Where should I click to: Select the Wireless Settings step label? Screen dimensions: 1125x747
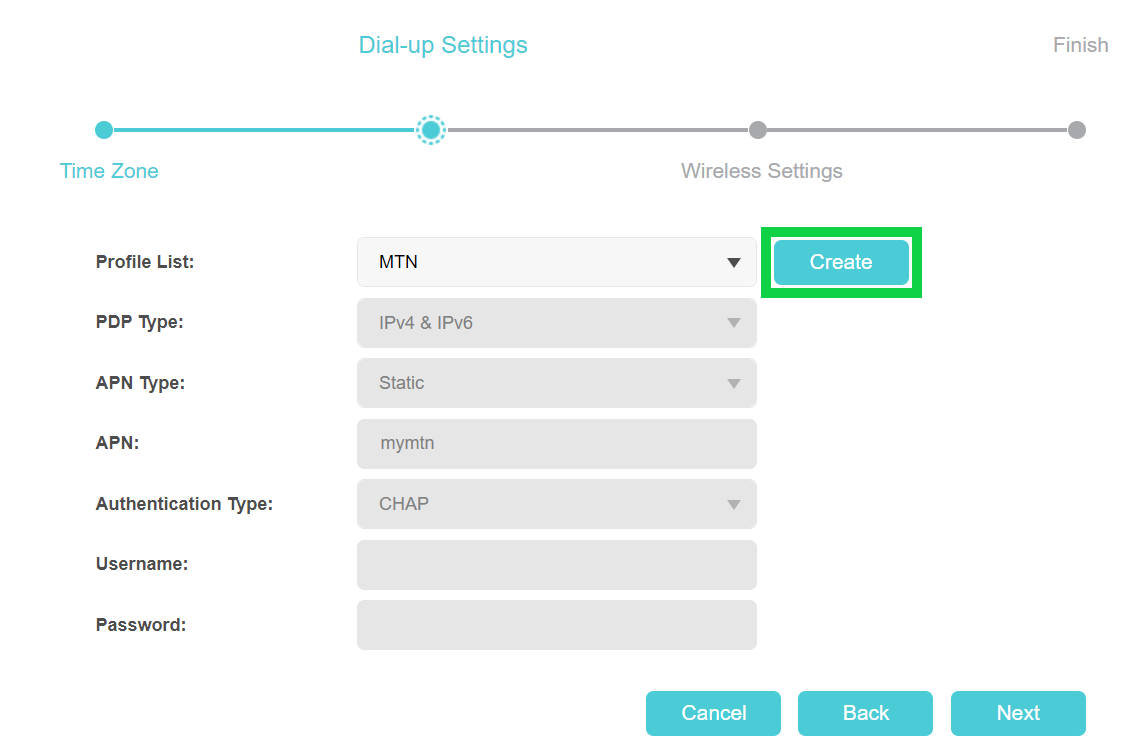tap(761, 171)
